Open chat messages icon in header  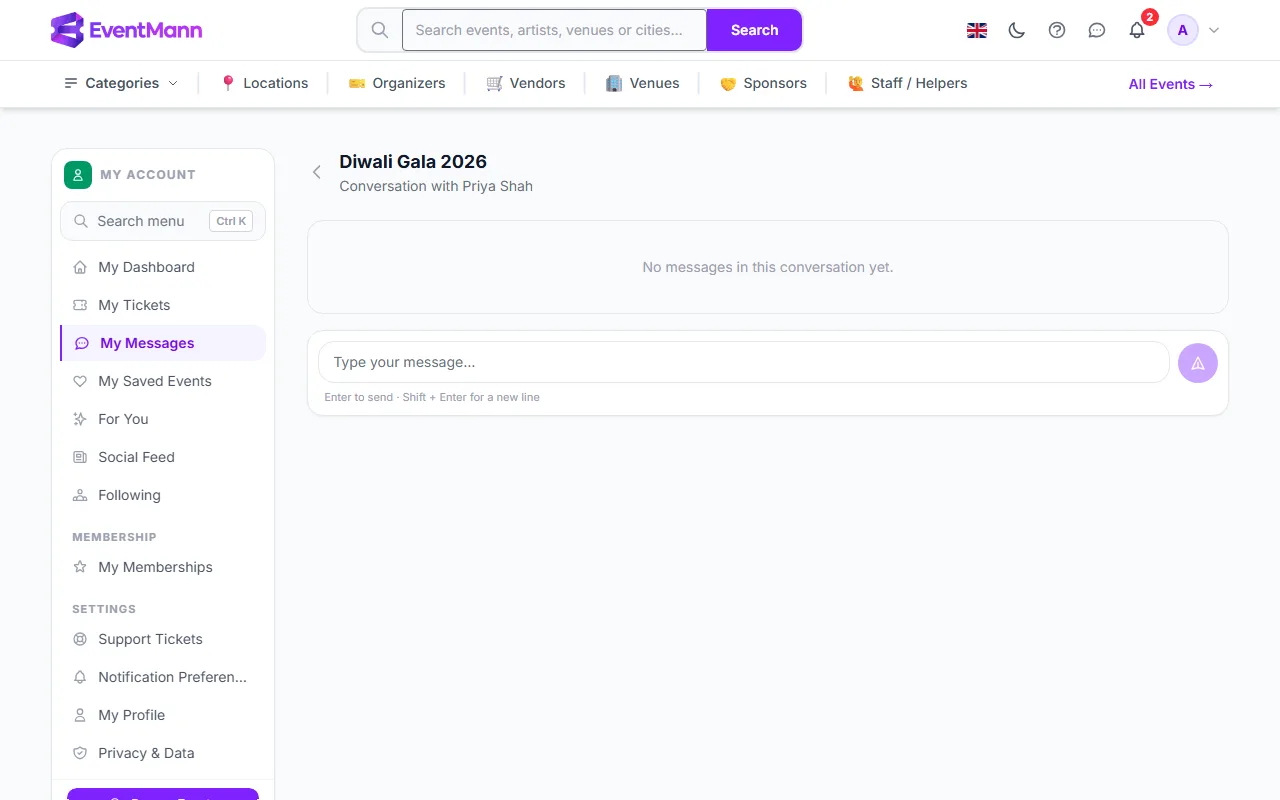tap(1097, 30)
